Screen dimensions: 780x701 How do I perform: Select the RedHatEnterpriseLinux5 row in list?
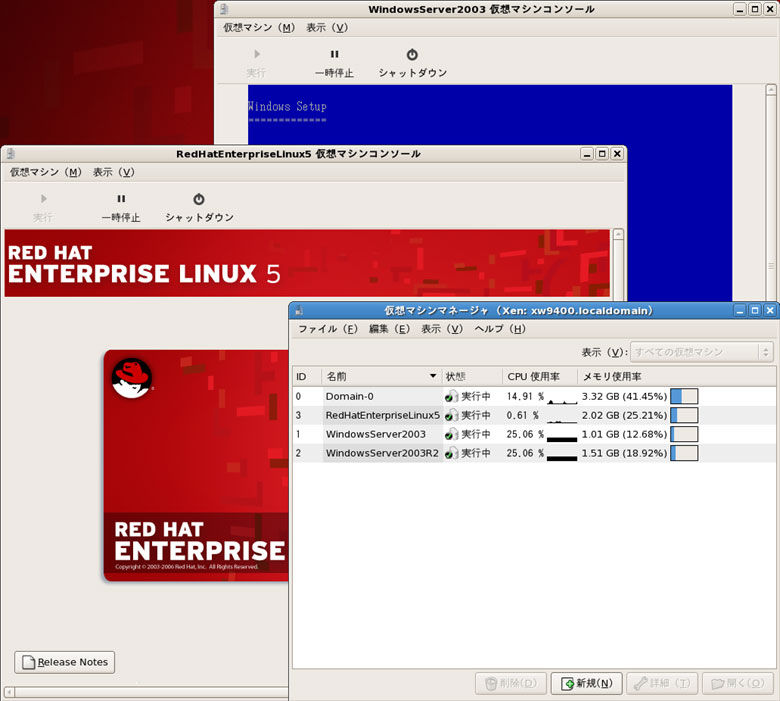click(382, 416)
